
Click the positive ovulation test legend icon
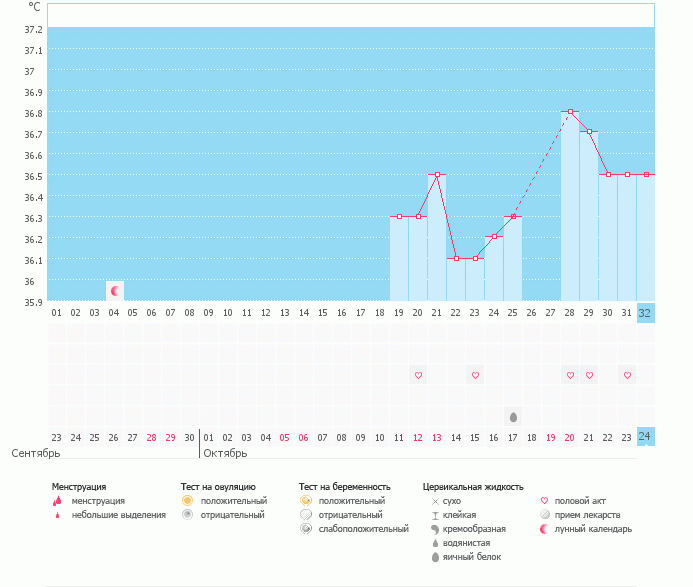(x=187, y=500)
